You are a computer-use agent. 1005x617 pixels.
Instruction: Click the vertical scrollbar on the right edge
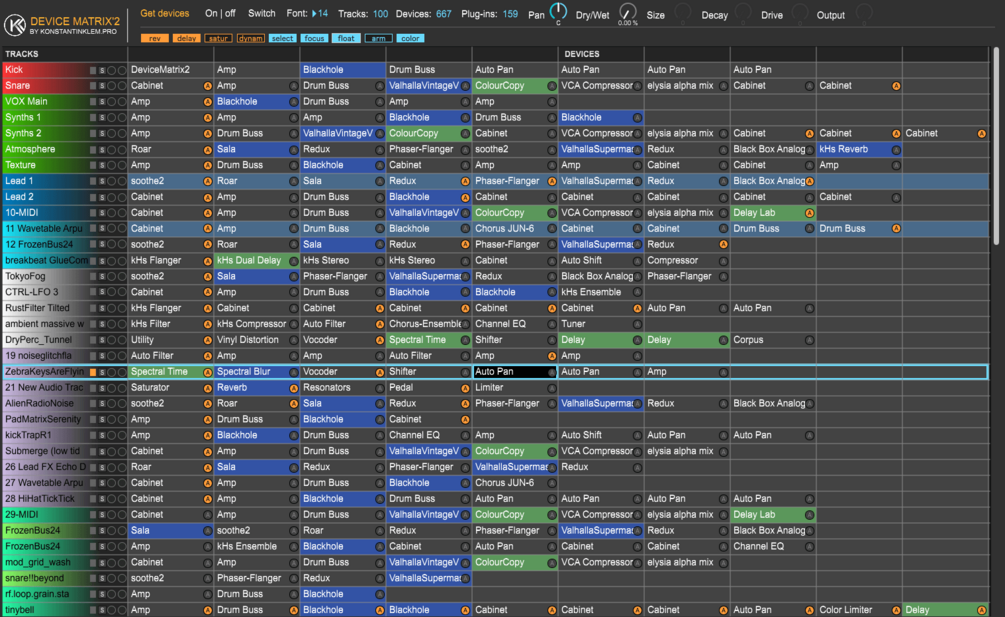(996, 147)
